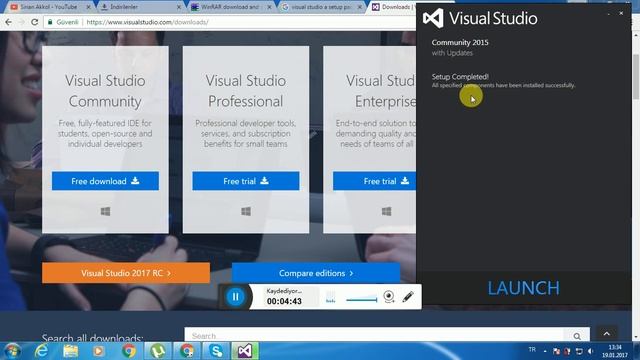This screenshot has width=640, height=360.
Task: Open the media player taskbar icon
Action: pyautogui.click(x=98, y=351)
